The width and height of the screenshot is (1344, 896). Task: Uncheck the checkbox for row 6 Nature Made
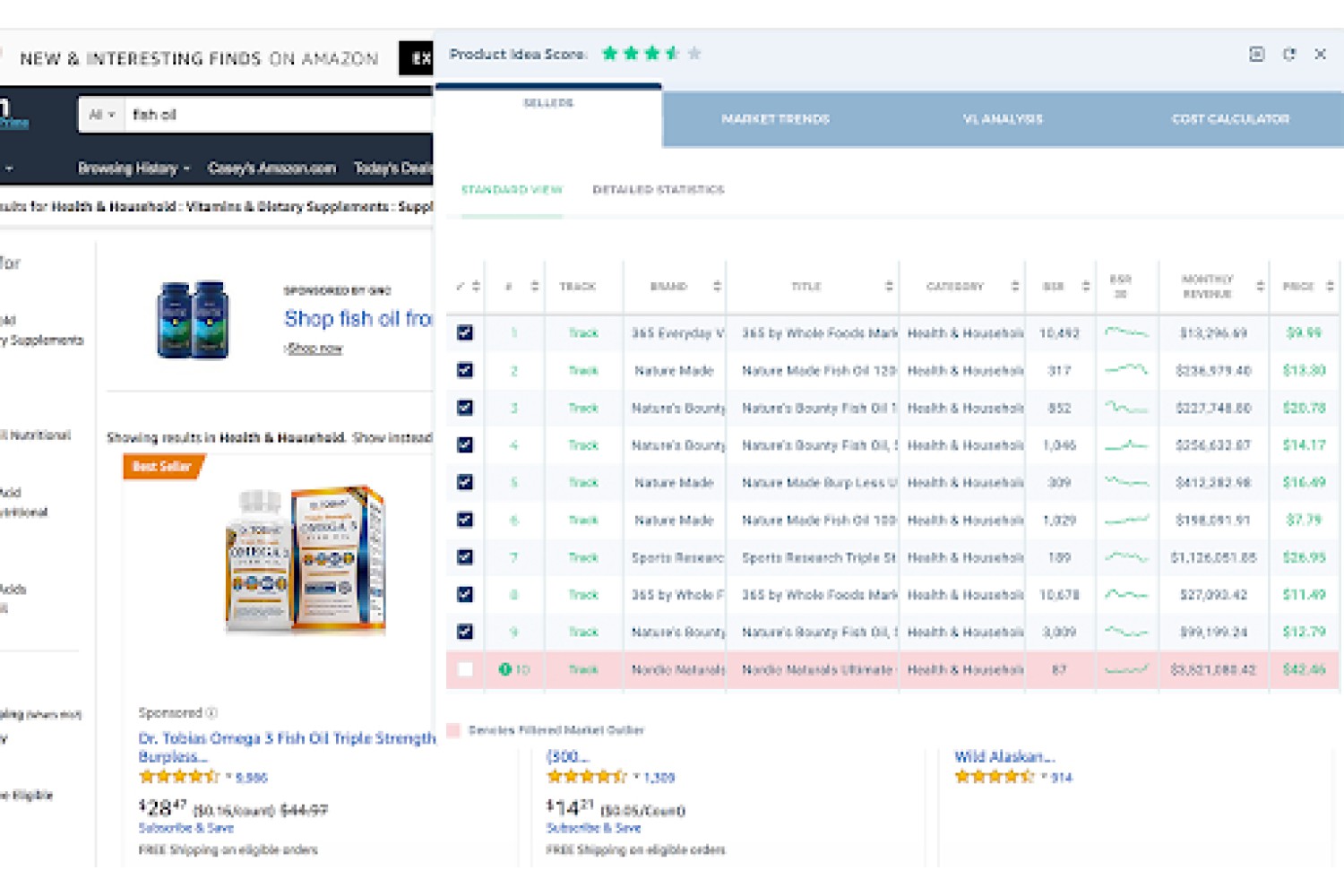[465, 520]
